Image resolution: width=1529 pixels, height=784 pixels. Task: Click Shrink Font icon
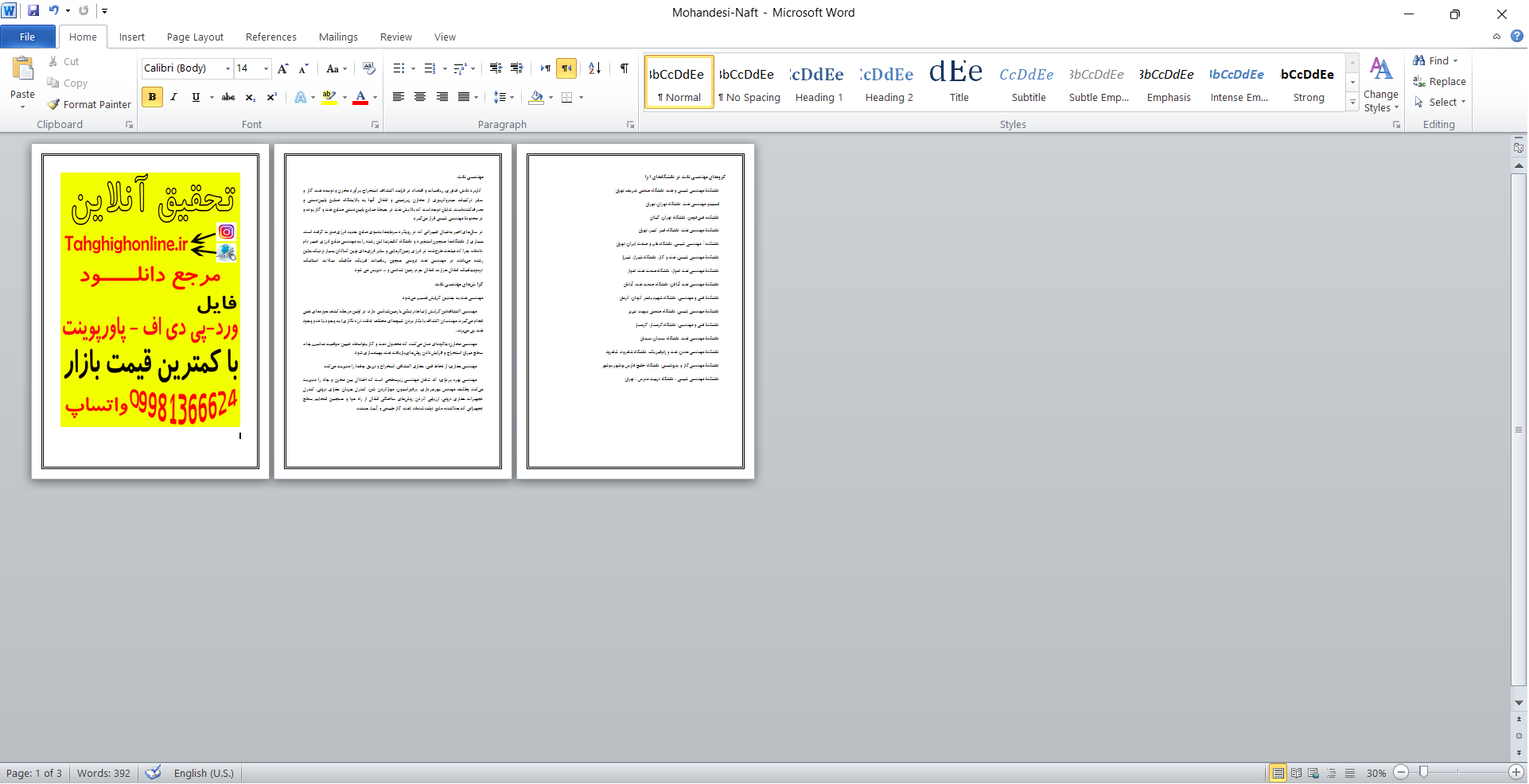303,68
